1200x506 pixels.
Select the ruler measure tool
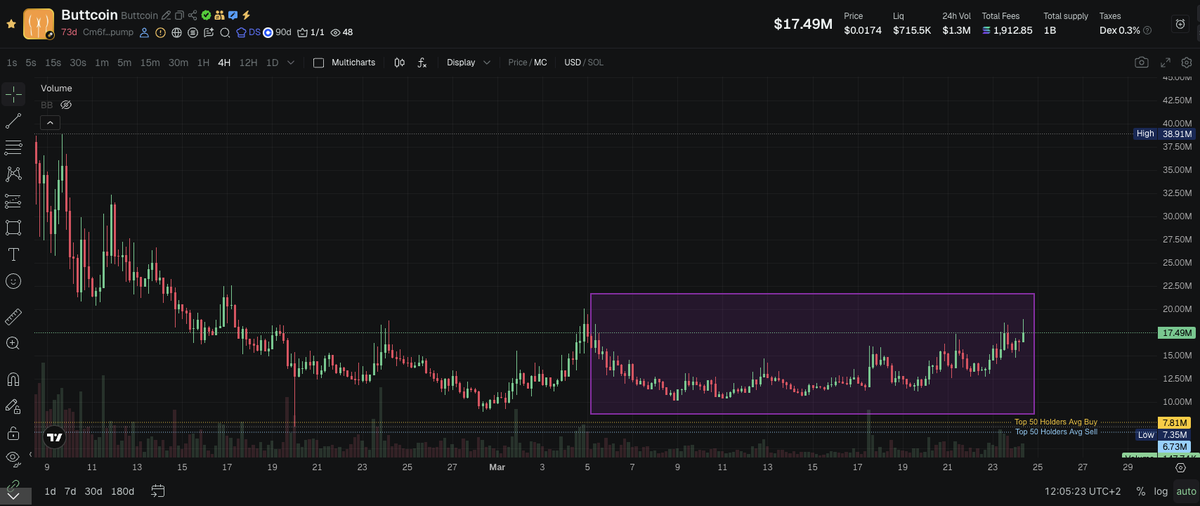13,317
